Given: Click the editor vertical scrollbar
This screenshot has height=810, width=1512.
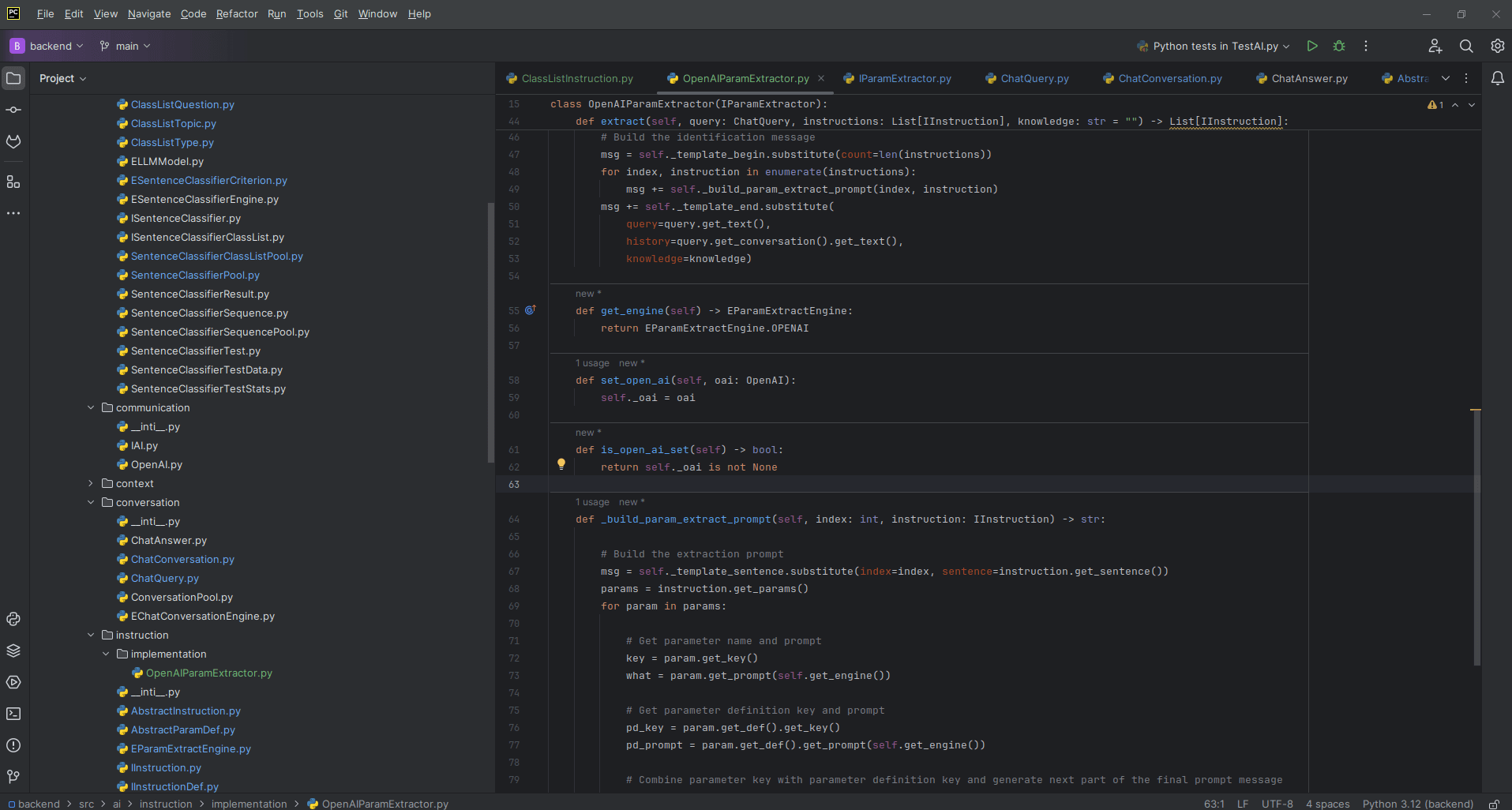Looking at the screenshot, I should [1476, 537].
